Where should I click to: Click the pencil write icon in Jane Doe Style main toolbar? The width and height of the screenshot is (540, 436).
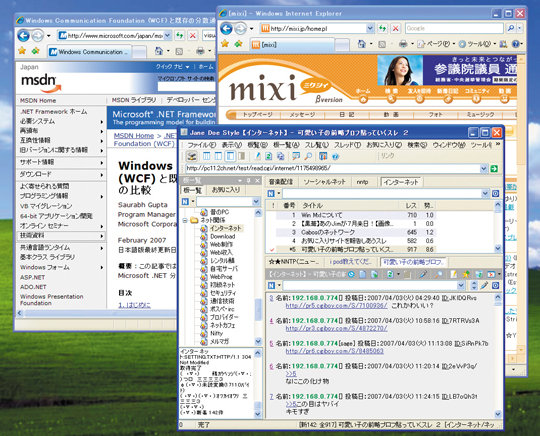257,156
